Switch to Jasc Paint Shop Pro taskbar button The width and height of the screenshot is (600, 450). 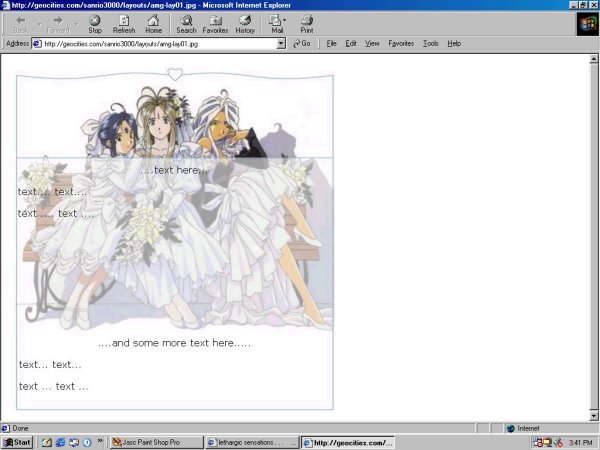tap(157, 442)
